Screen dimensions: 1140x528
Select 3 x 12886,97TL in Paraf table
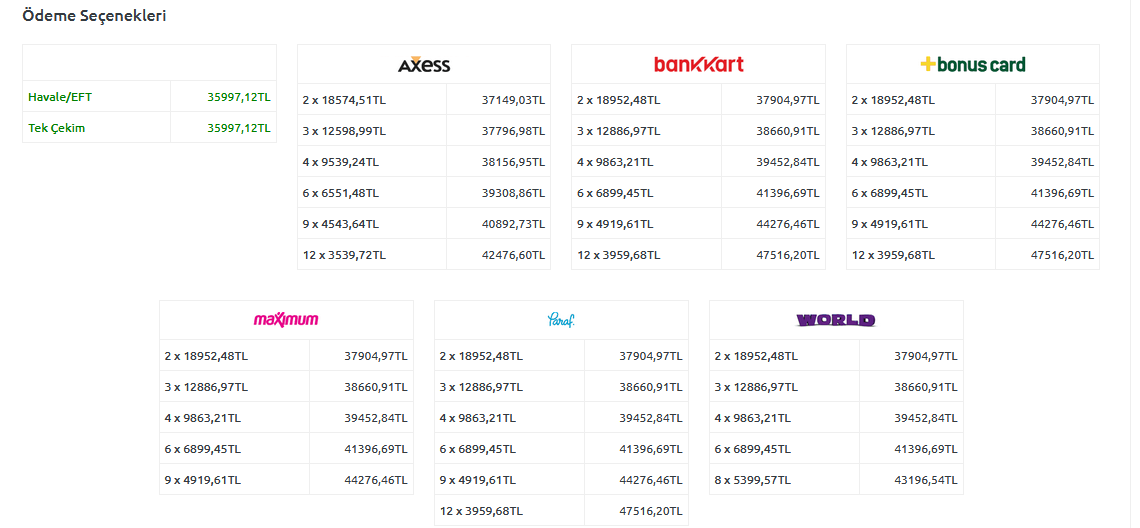coord(481,387)
